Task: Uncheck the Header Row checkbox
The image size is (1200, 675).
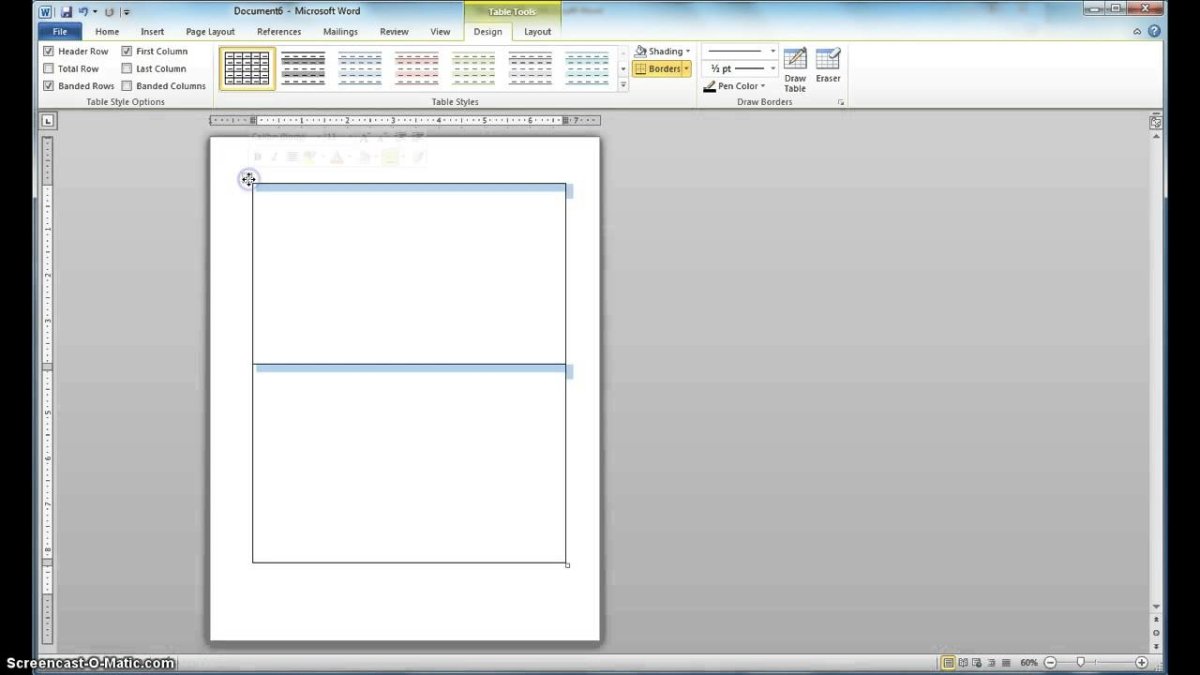Action: pyautogui.click(x=49, y=51)
